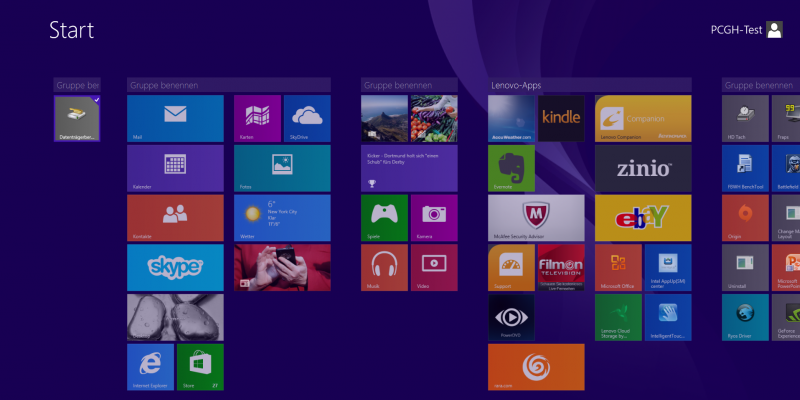The image size is (800, 400).
Task: Launch the Spiele games tile
Action: click(x=384, y=218)
